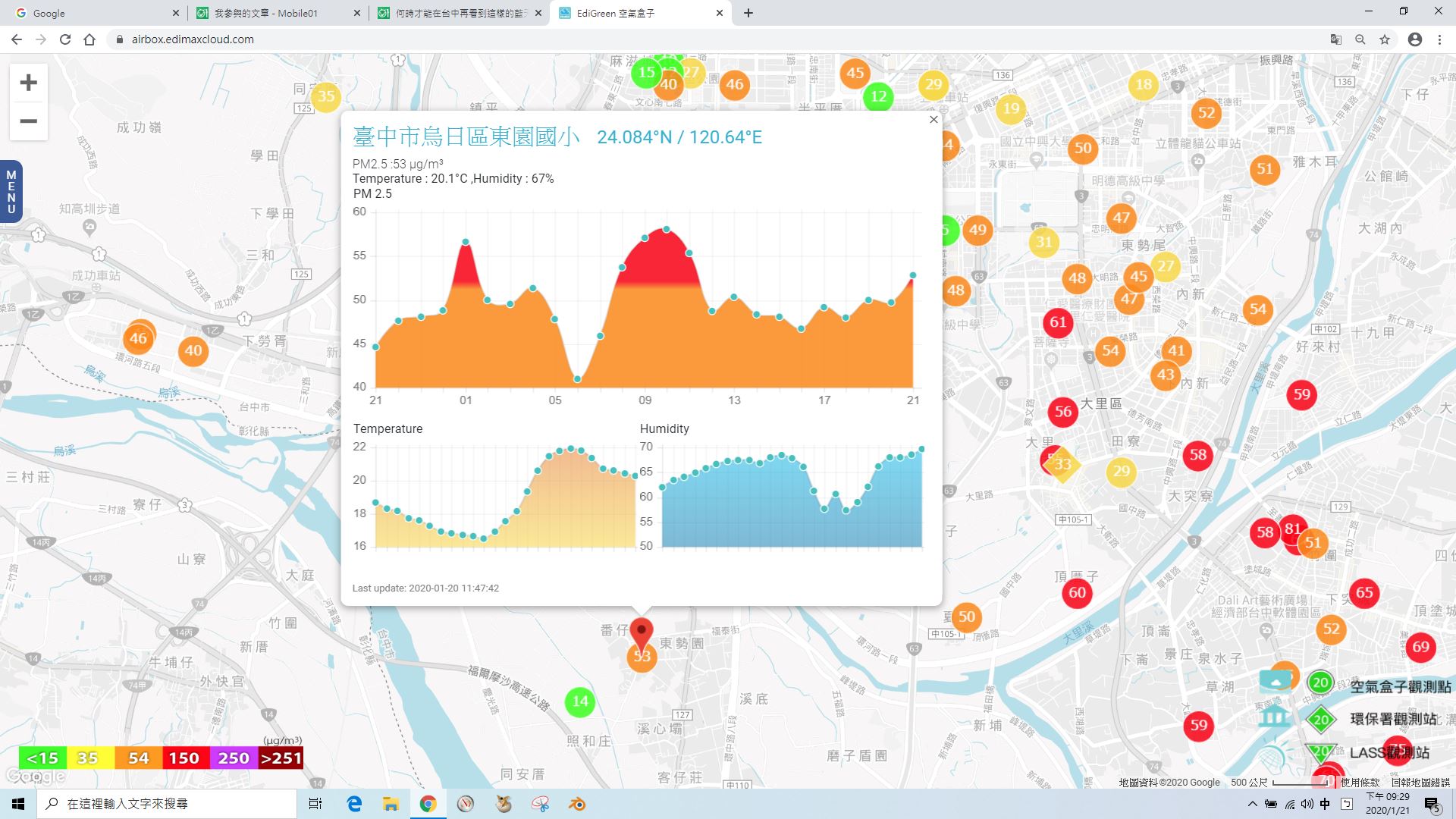The image size is (1456, 819).
Task: Click the Google logo on the map
Action: point(35,777)
